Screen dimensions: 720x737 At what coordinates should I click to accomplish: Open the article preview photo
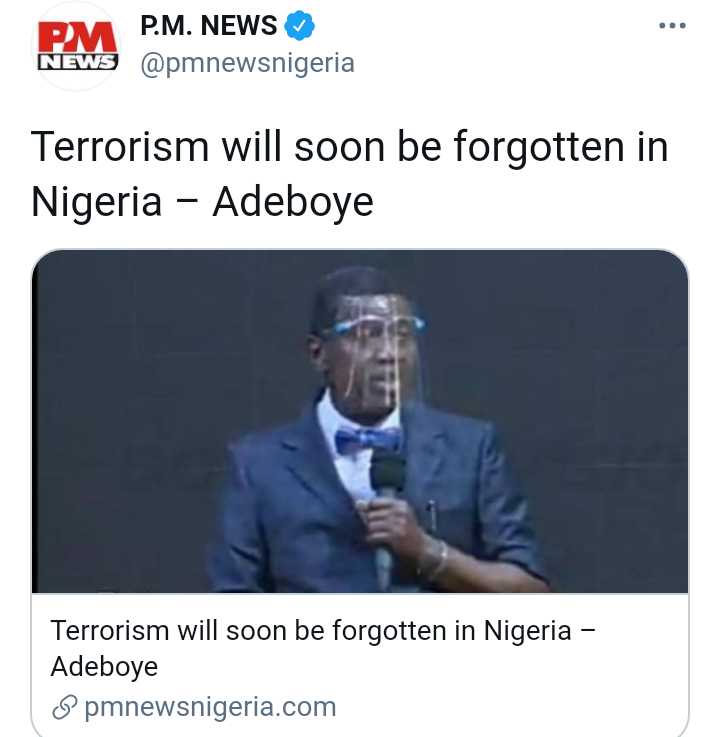click(x=360, y=421)
